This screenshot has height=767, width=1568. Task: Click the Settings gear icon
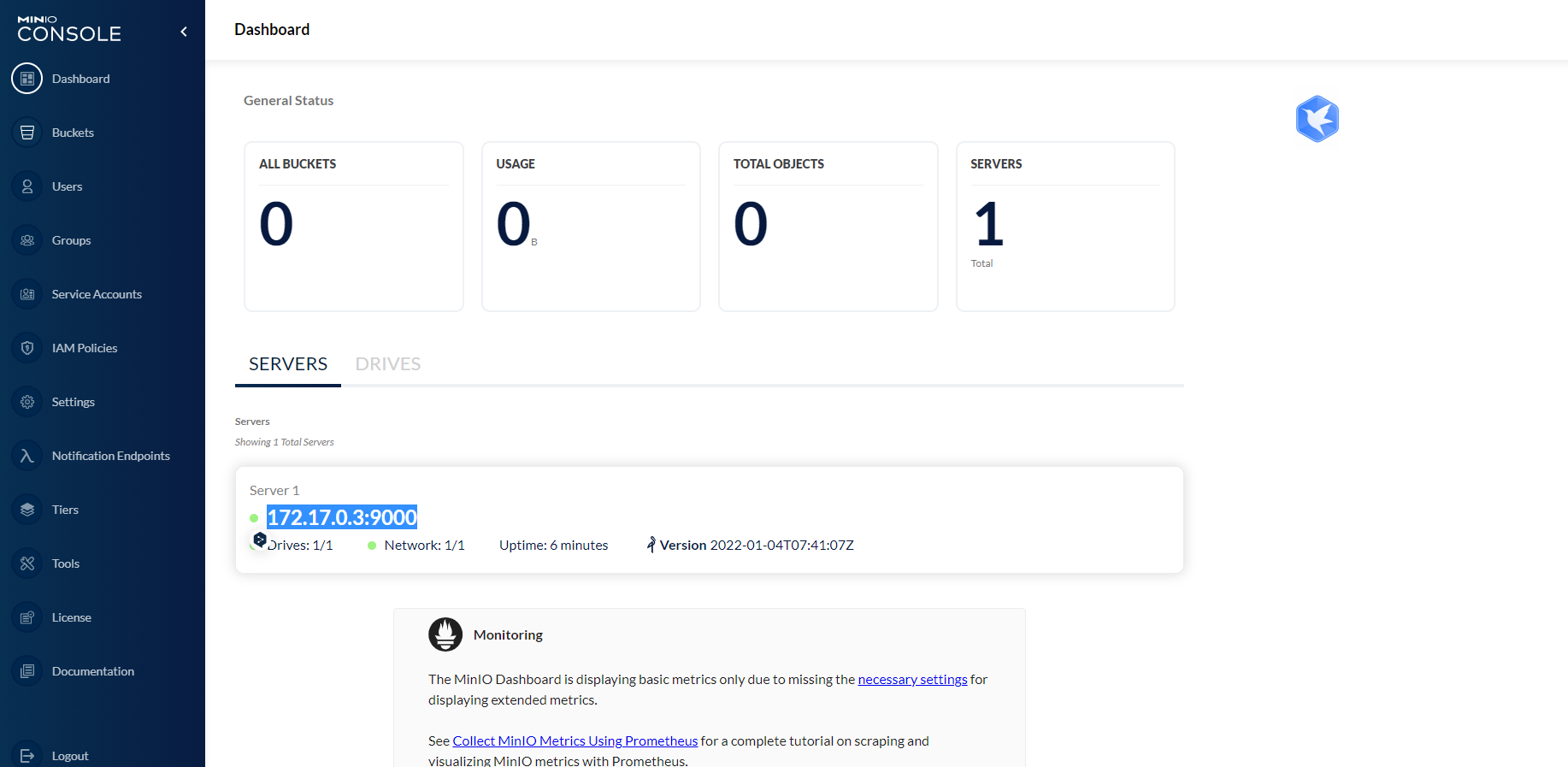[27, 402]
